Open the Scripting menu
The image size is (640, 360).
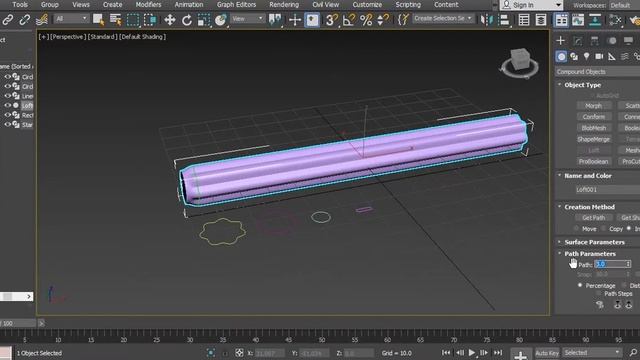coord(408,4)
